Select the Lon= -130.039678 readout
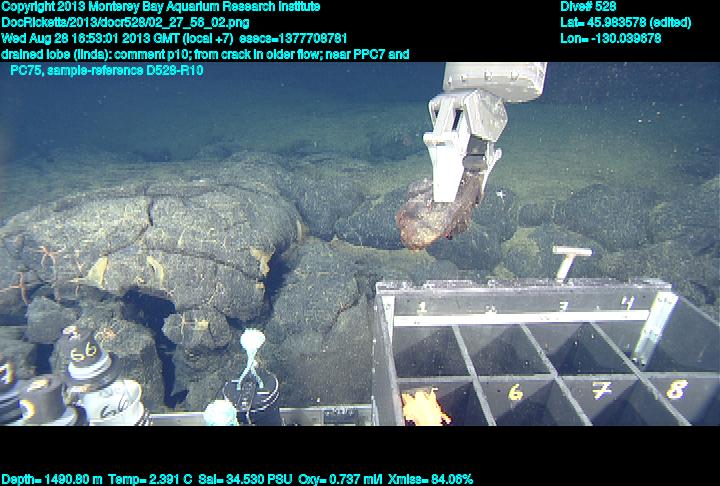 [x=610, y=39]
